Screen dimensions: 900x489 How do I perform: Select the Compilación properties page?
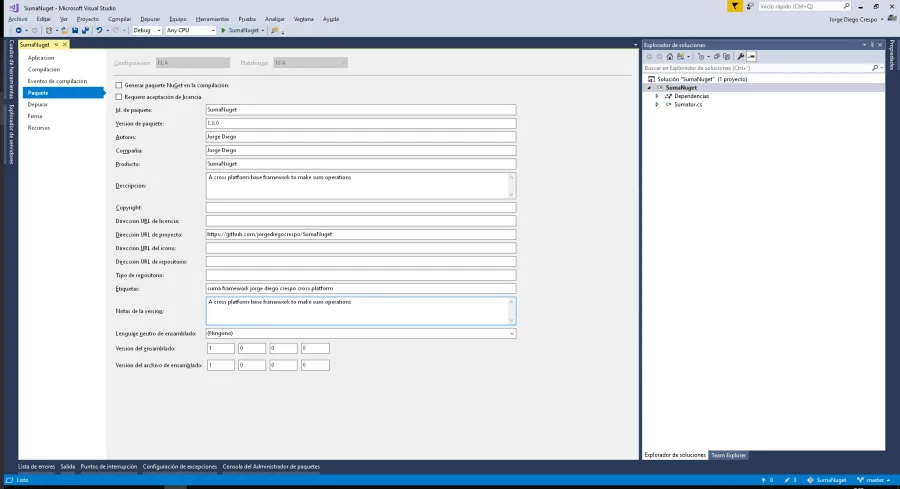[x=44, y=69]
